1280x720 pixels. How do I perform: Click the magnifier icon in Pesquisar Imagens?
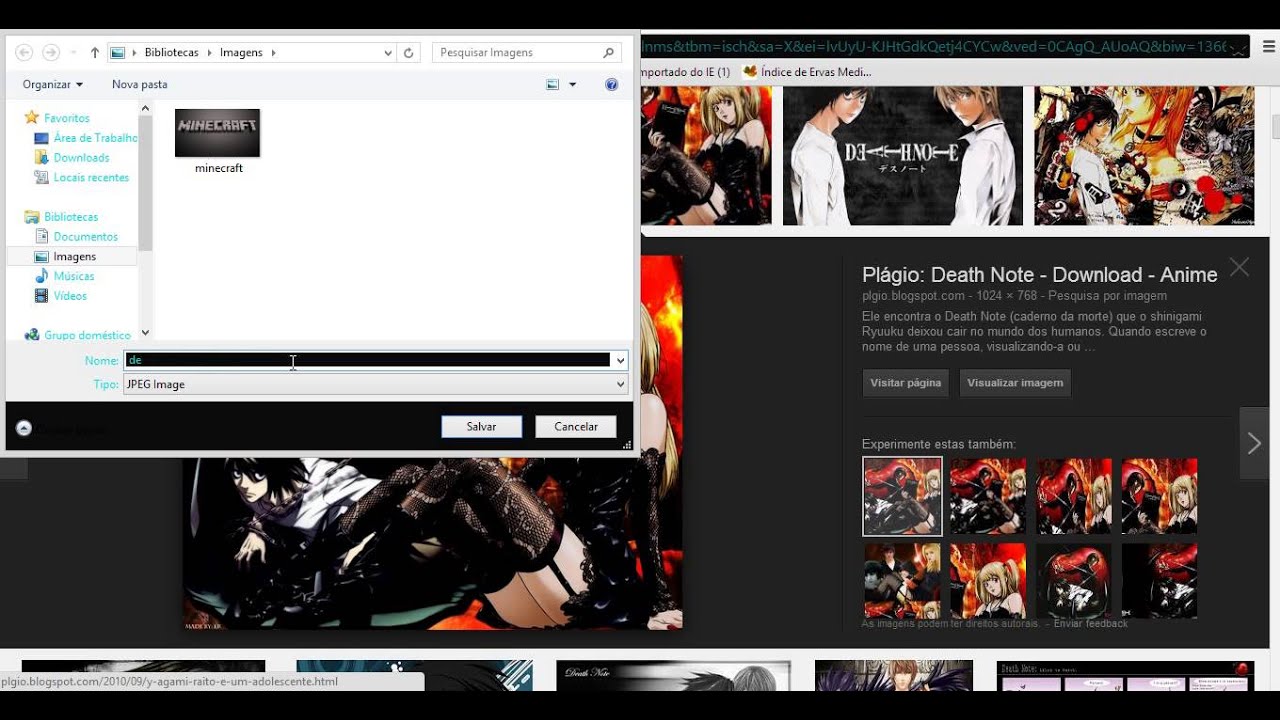608,52
